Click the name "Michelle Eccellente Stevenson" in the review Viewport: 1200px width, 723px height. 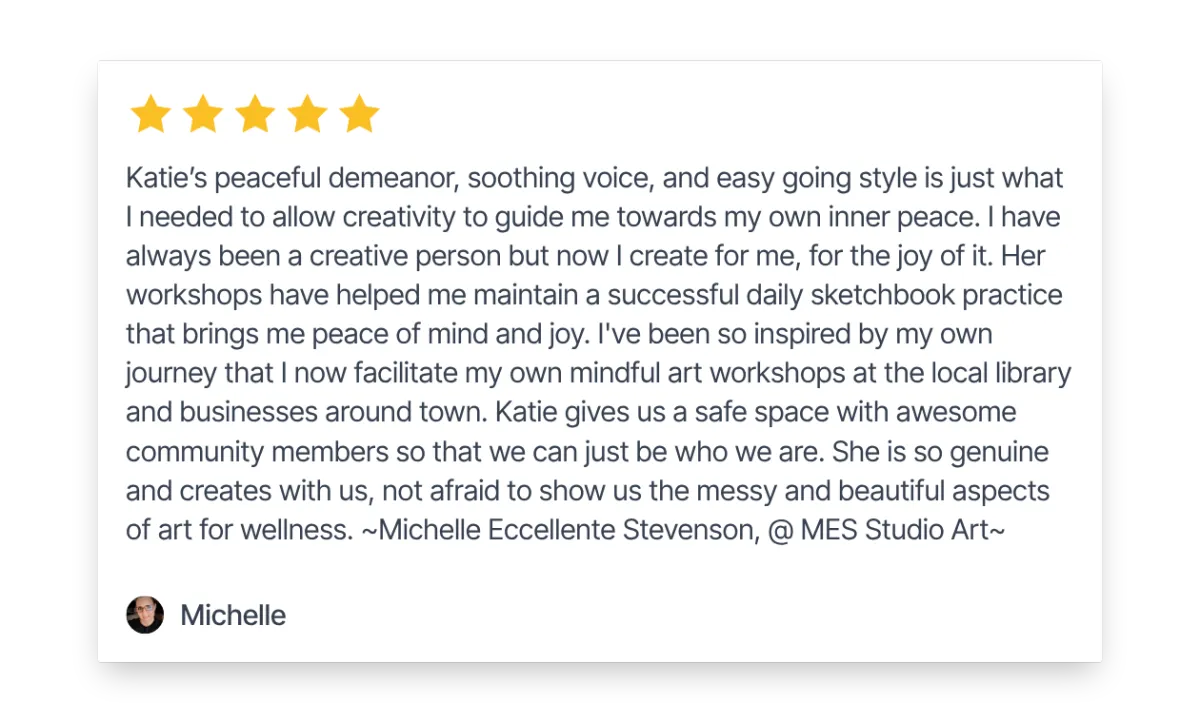pyautogui.click(x=566, y=530)
